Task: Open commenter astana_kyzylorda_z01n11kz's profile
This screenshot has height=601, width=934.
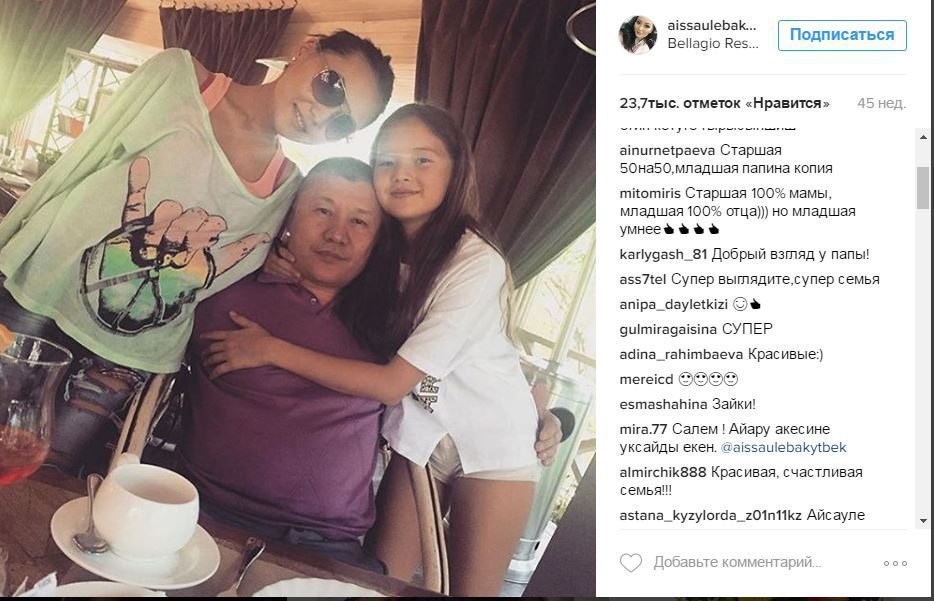Action: click(x=711, y=515)
